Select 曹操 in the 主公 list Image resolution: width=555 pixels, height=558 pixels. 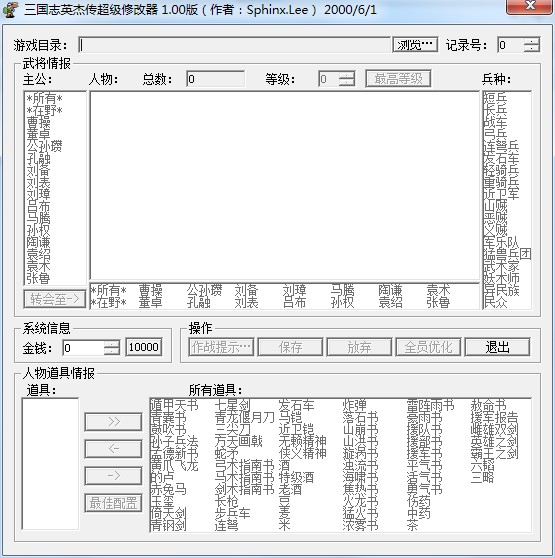click(38, 123)
